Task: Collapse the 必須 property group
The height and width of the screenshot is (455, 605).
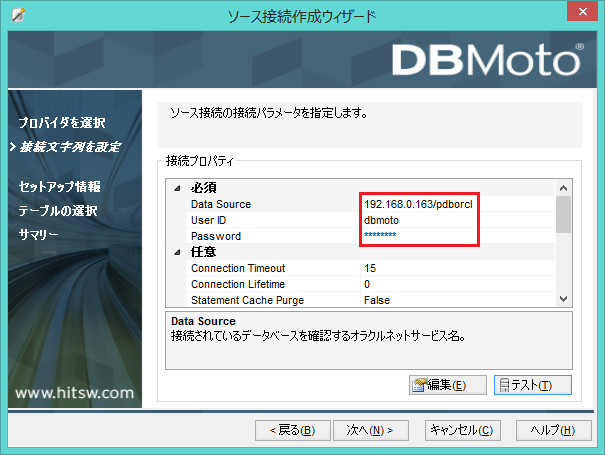Action: 177,188
